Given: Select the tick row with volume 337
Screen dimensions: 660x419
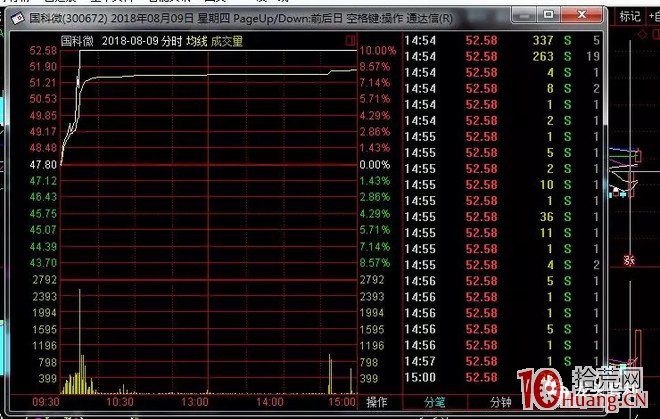Looking at the screenshot, I should pyautogui.click(x=503, y=40).
